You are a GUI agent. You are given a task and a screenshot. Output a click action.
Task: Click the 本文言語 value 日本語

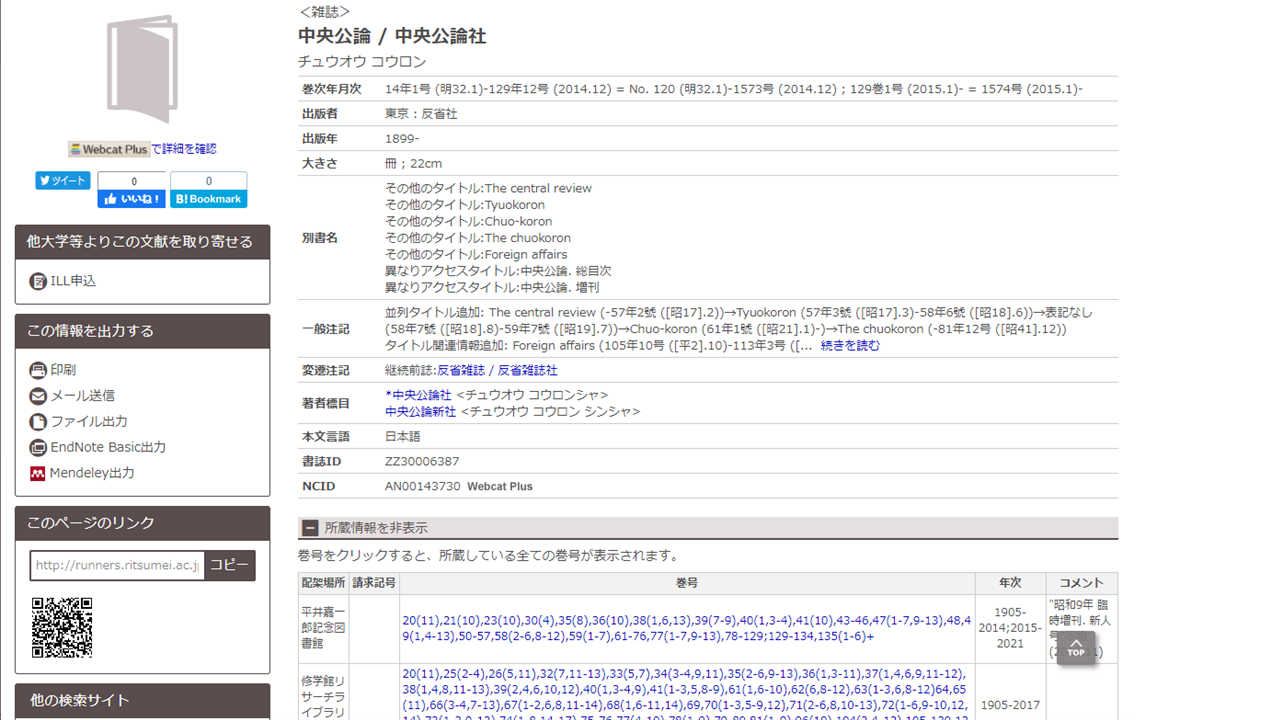403,437
